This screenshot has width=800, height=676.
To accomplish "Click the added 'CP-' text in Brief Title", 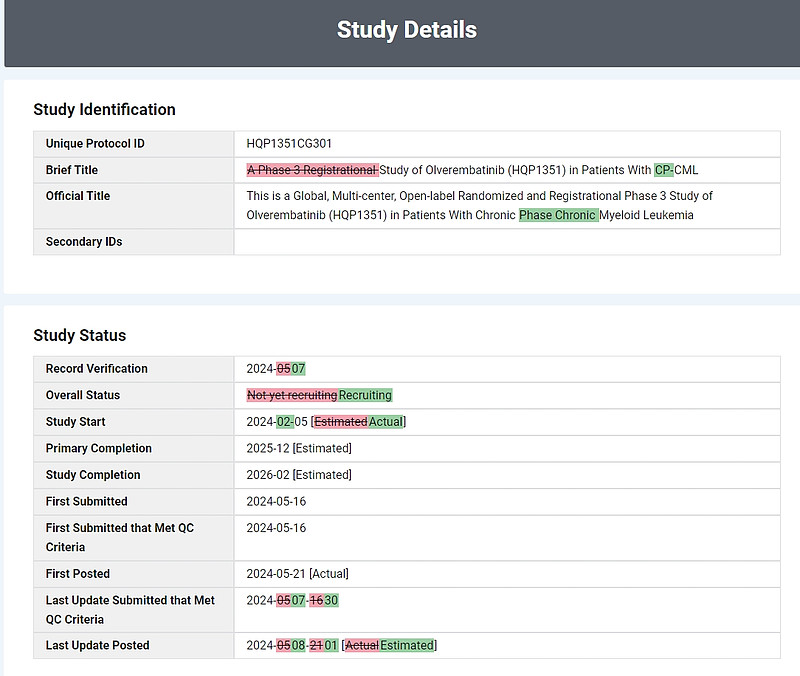I will pos(664,170).
